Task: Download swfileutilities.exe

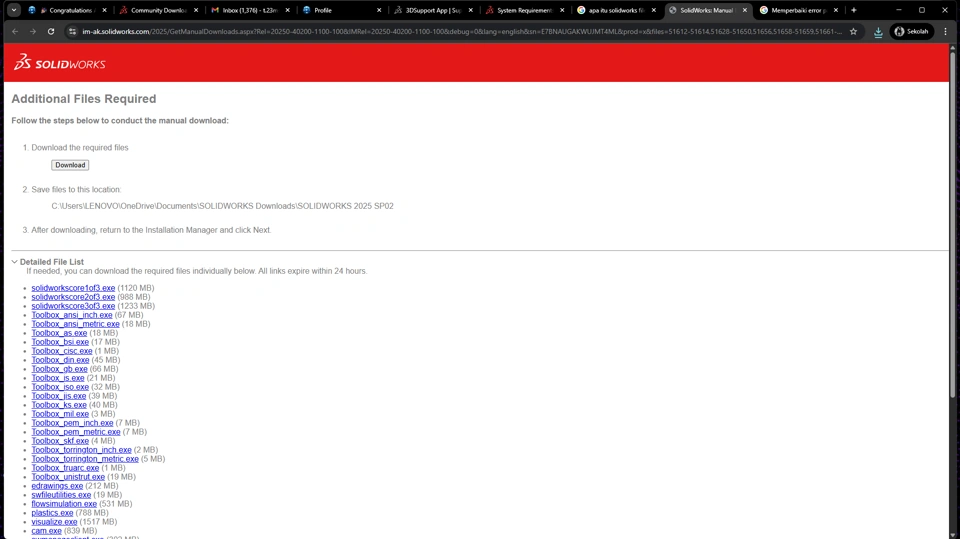Action: (x=61, y=495)
